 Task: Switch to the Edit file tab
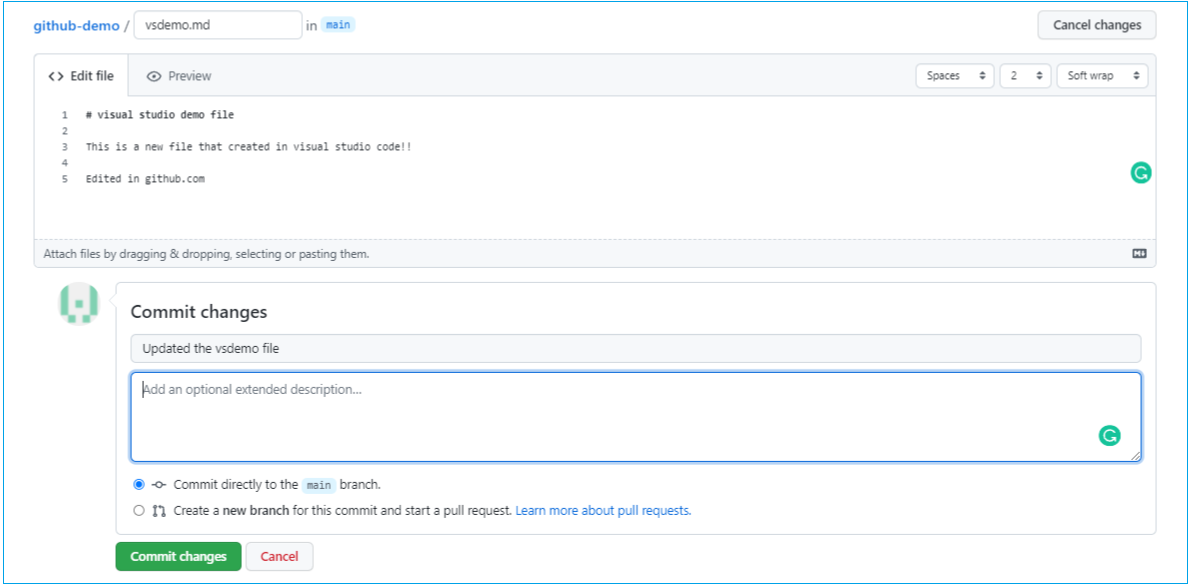pyautogui.click(x=81, y=76)
